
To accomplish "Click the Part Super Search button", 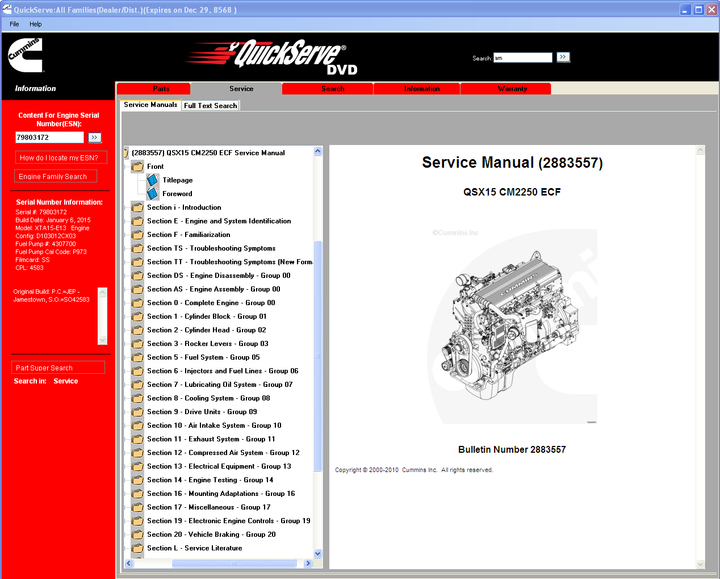I will (58, 368).
